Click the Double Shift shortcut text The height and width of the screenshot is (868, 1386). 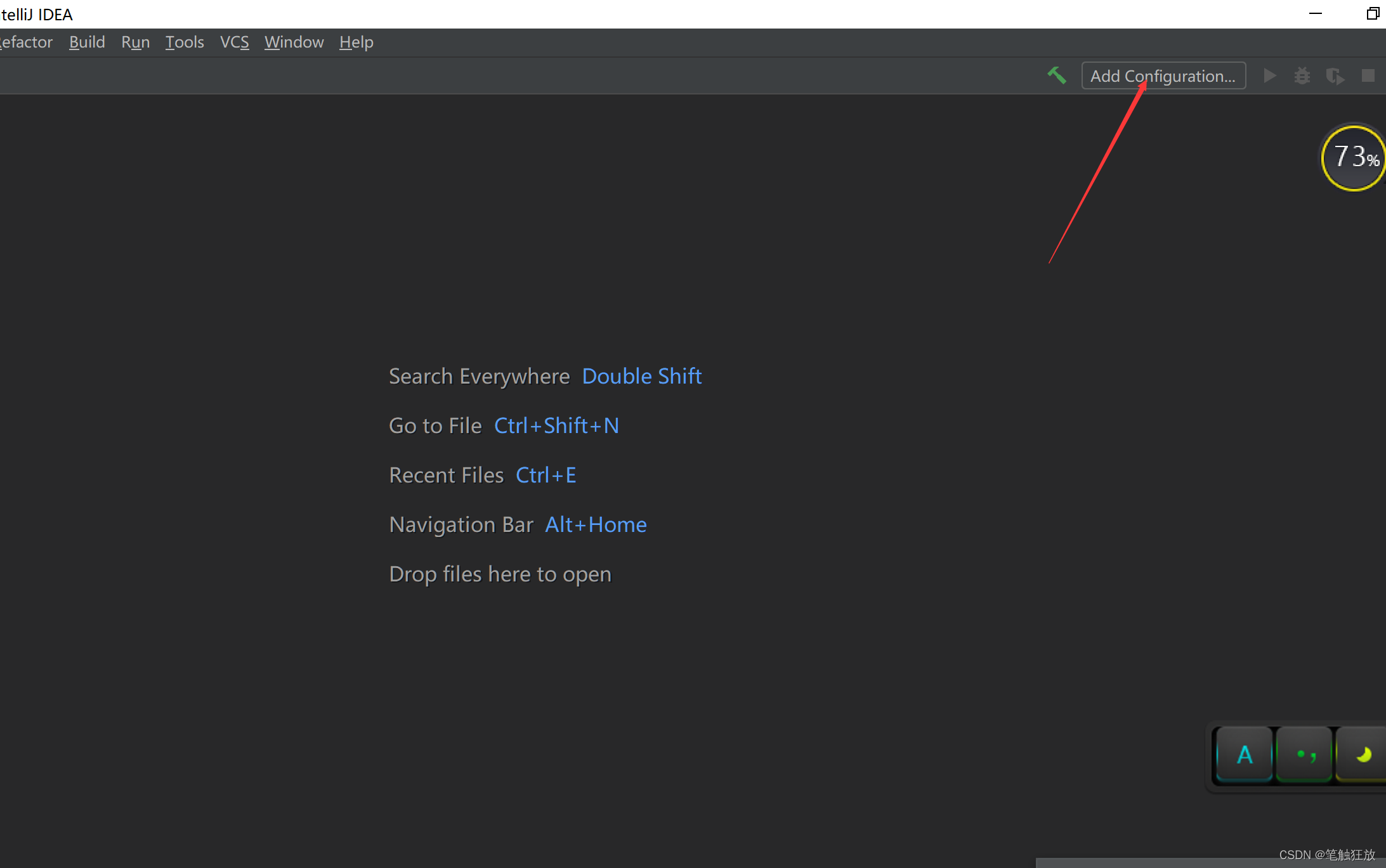pos(641,376)
